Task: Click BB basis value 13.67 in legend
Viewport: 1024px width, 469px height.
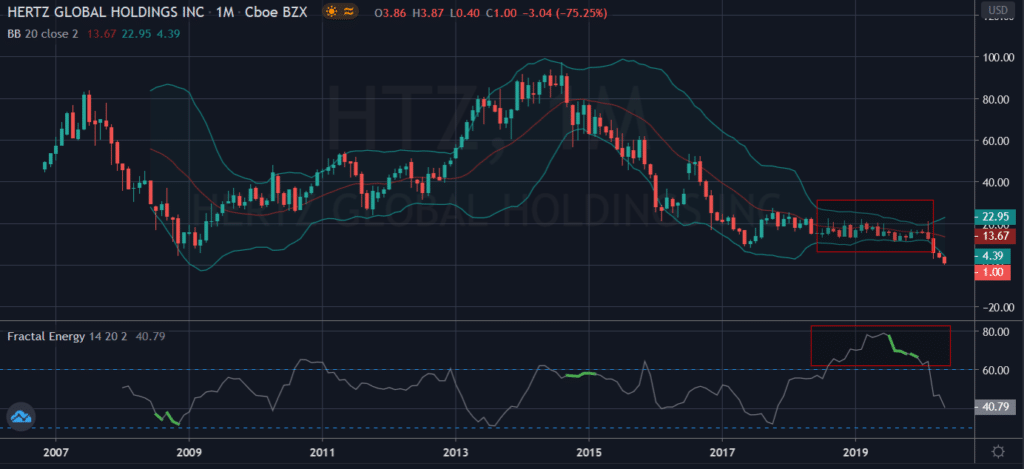Action: pyautogui.click(x=101, y=33)
